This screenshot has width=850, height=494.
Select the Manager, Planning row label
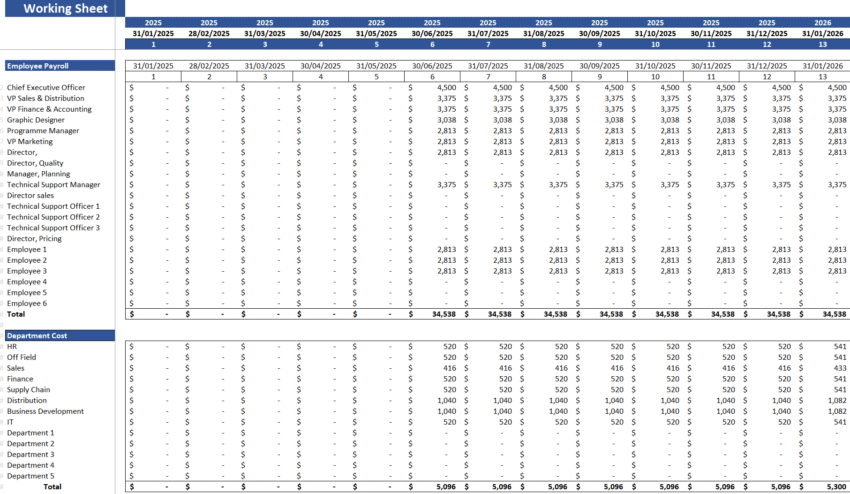pyautogui.click(x=38, y=174)
